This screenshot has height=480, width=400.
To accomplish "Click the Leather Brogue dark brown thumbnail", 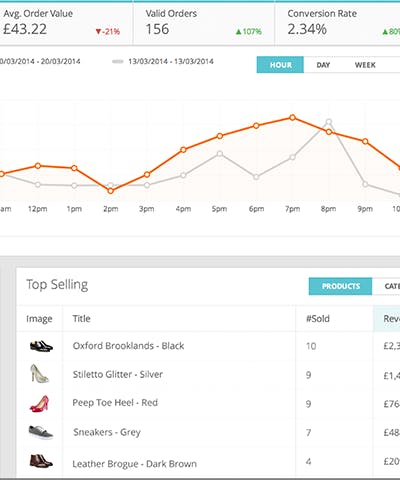I will pos(41,461).
